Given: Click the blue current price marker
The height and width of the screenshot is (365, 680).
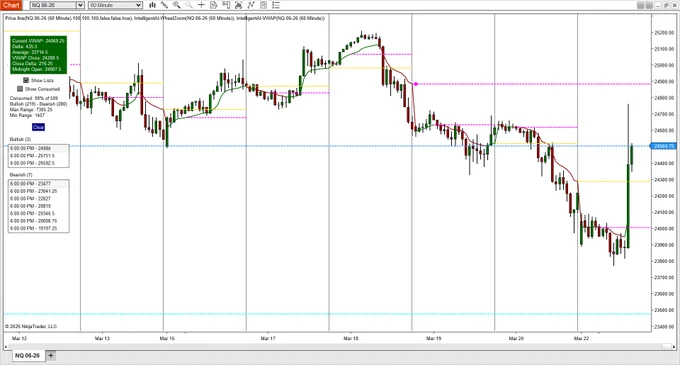Looking at the screenshot, I should (x=664, y=146).
